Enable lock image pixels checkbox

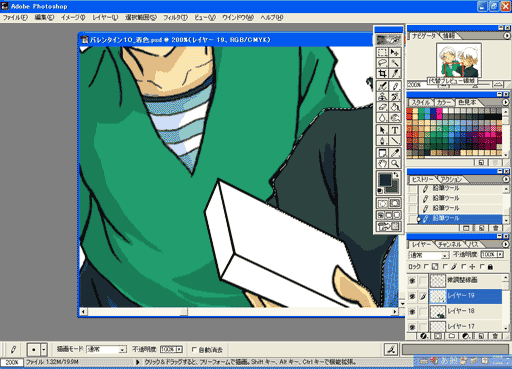pyautogui.click(x=445, y=267)
